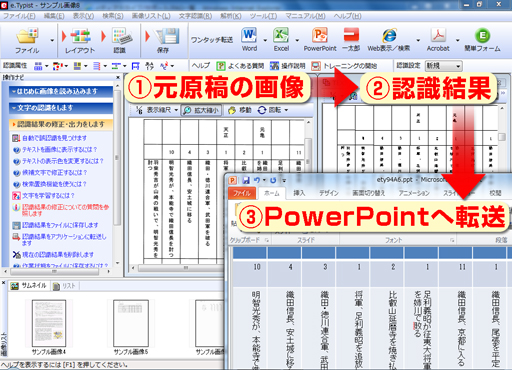Open PowerPoint デザイン ribbon tab
512x370 pixels.
329,193
